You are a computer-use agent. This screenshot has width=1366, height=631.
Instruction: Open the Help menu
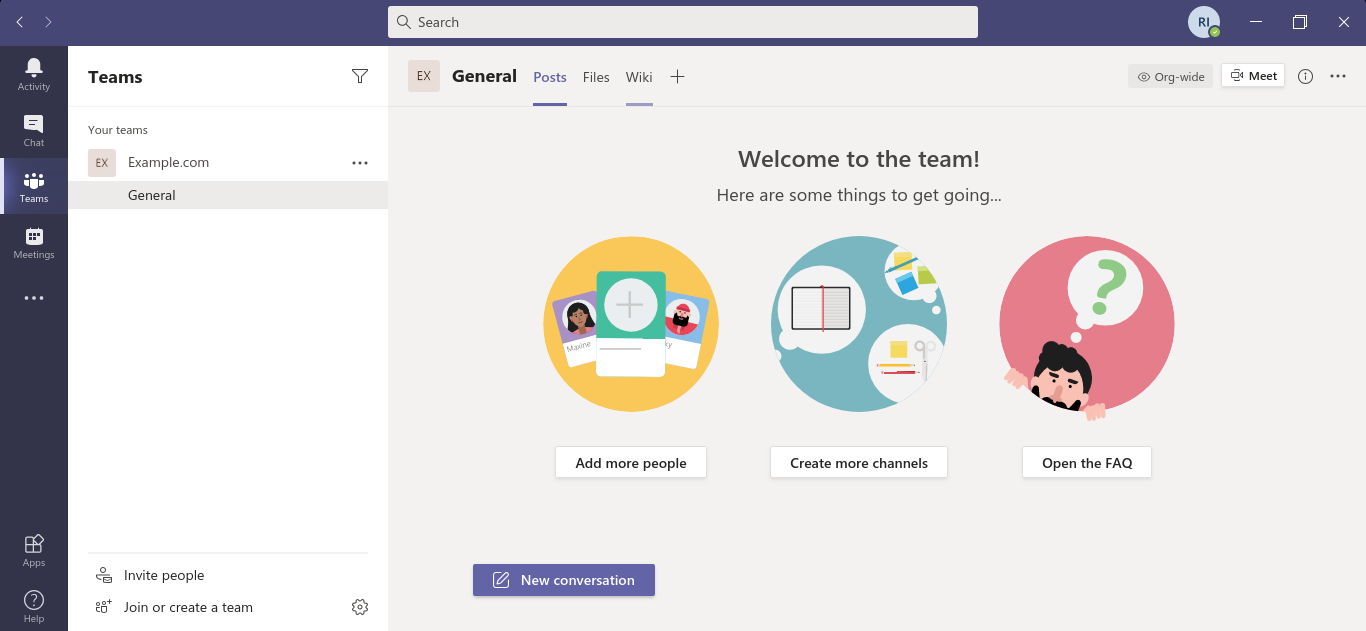(34, 606)
